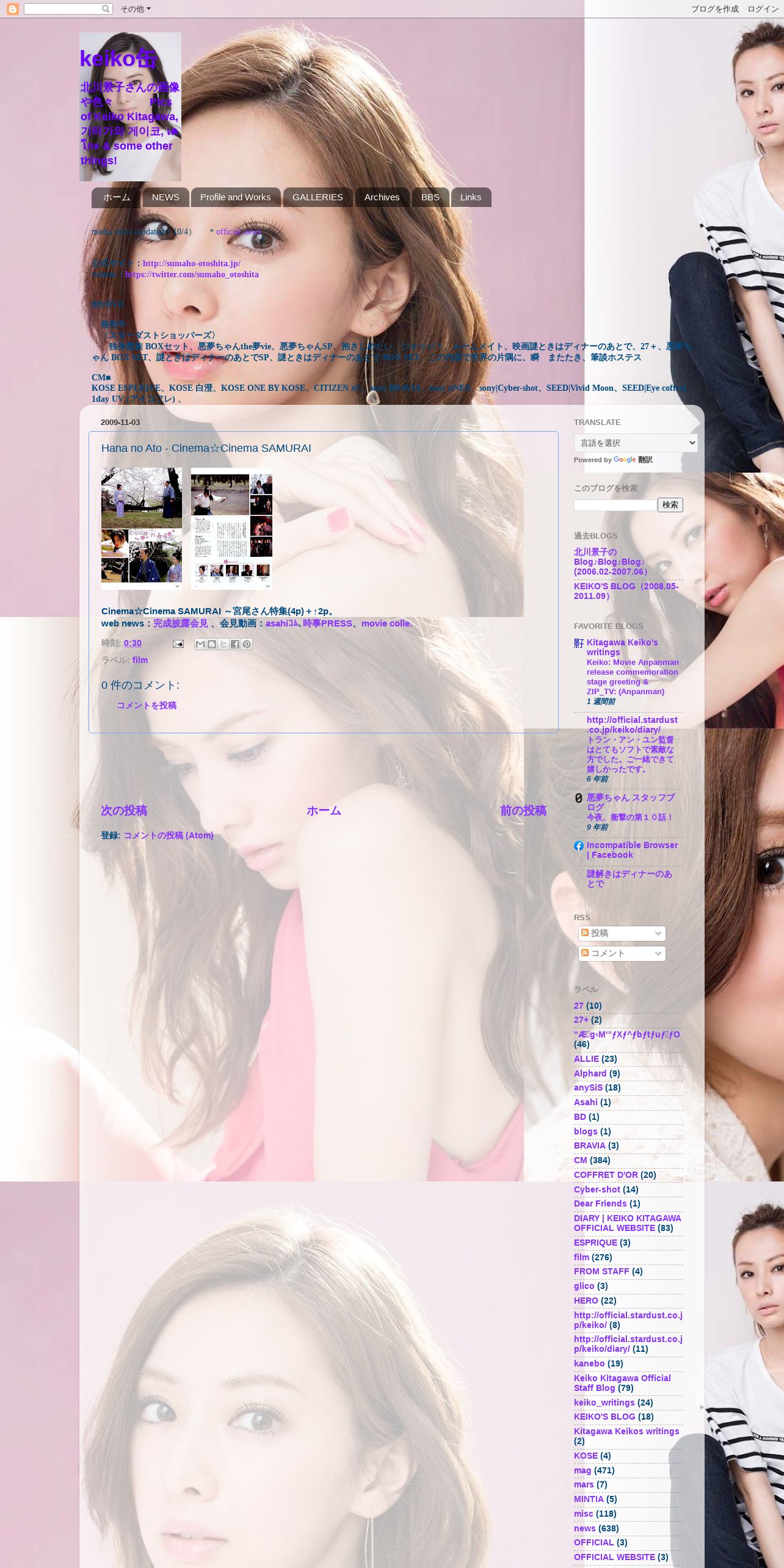Open the Archives tab
Image resolution: width=784 pixels, height=1568 pixels.
point(382,197)
